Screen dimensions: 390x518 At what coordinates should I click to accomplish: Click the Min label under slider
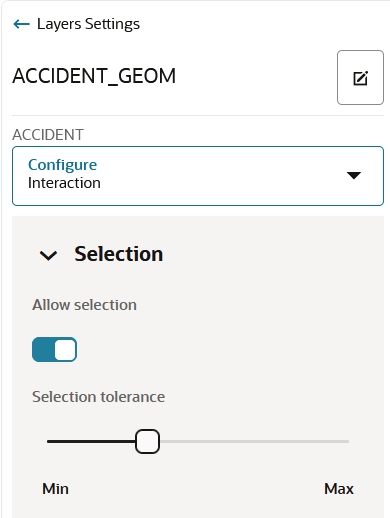tap(55, 489)
